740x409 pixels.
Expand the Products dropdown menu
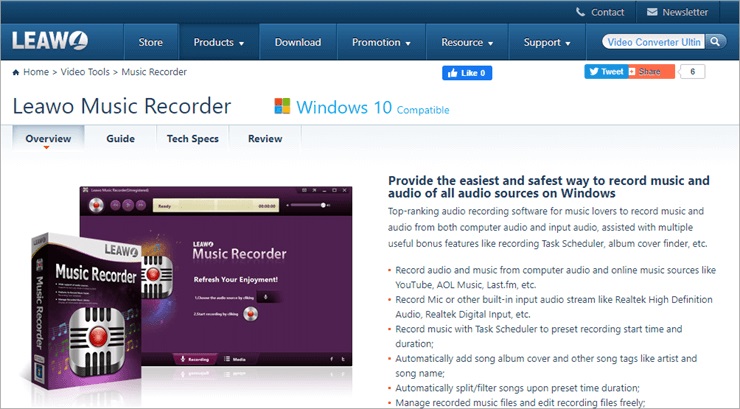(219, 42)
